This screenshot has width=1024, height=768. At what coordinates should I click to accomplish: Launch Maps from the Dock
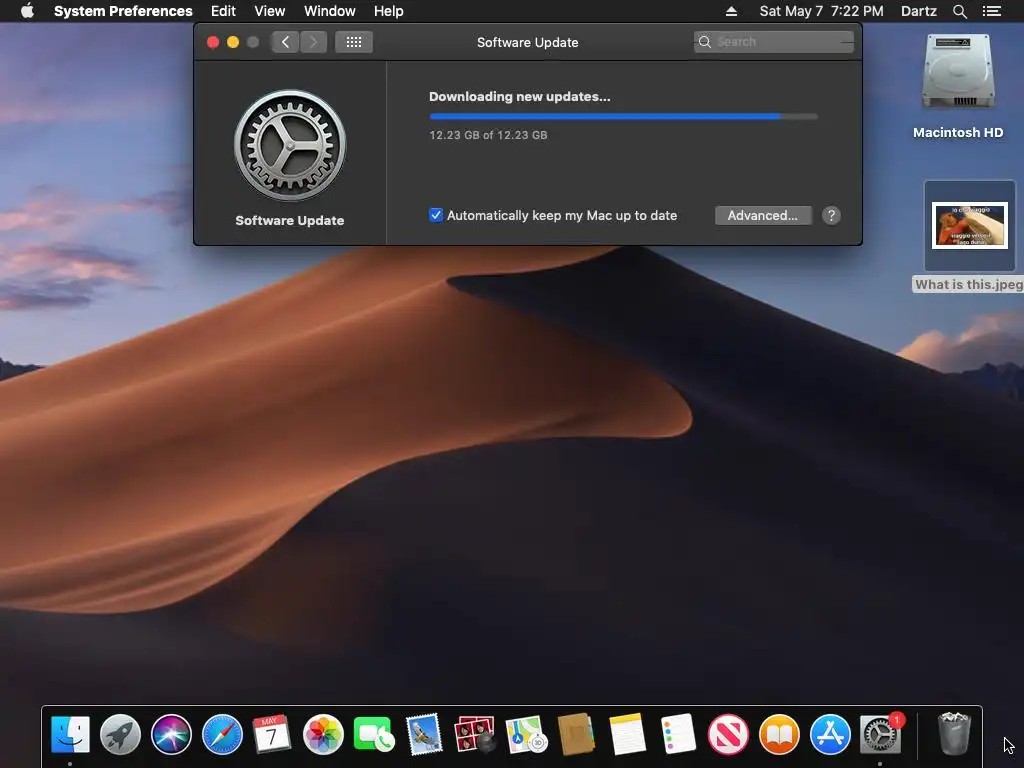pos(526,734)
